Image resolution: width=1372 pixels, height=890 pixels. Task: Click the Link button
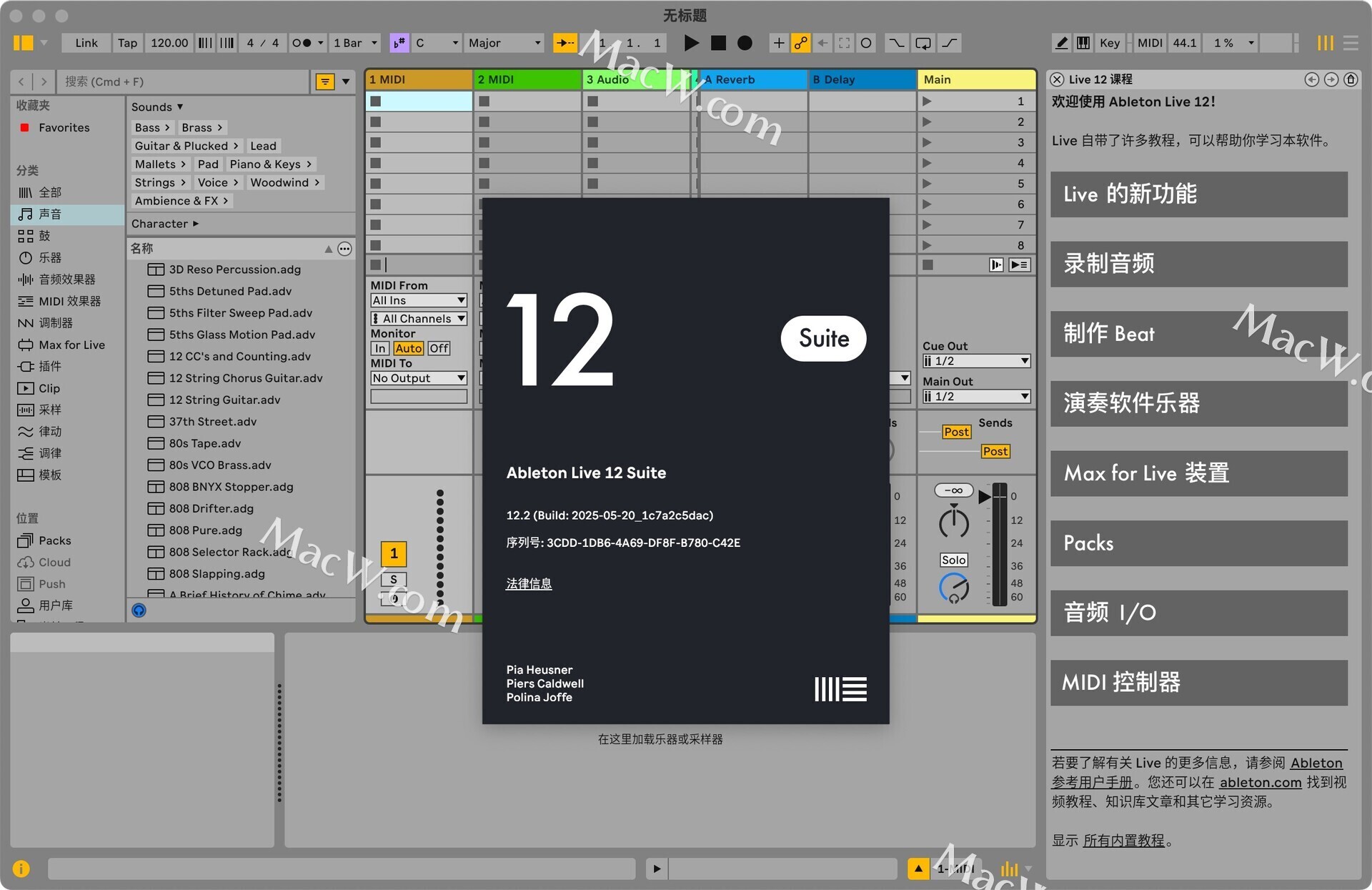click(86, 43)
